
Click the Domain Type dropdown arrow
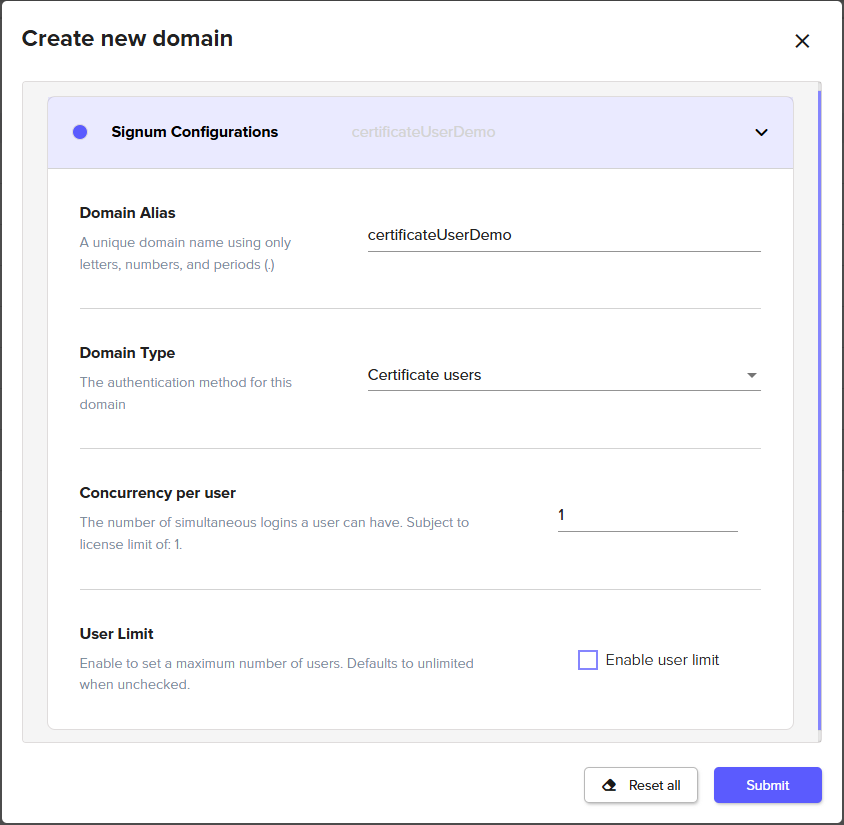pyautogui.click(x=751, y=376)
